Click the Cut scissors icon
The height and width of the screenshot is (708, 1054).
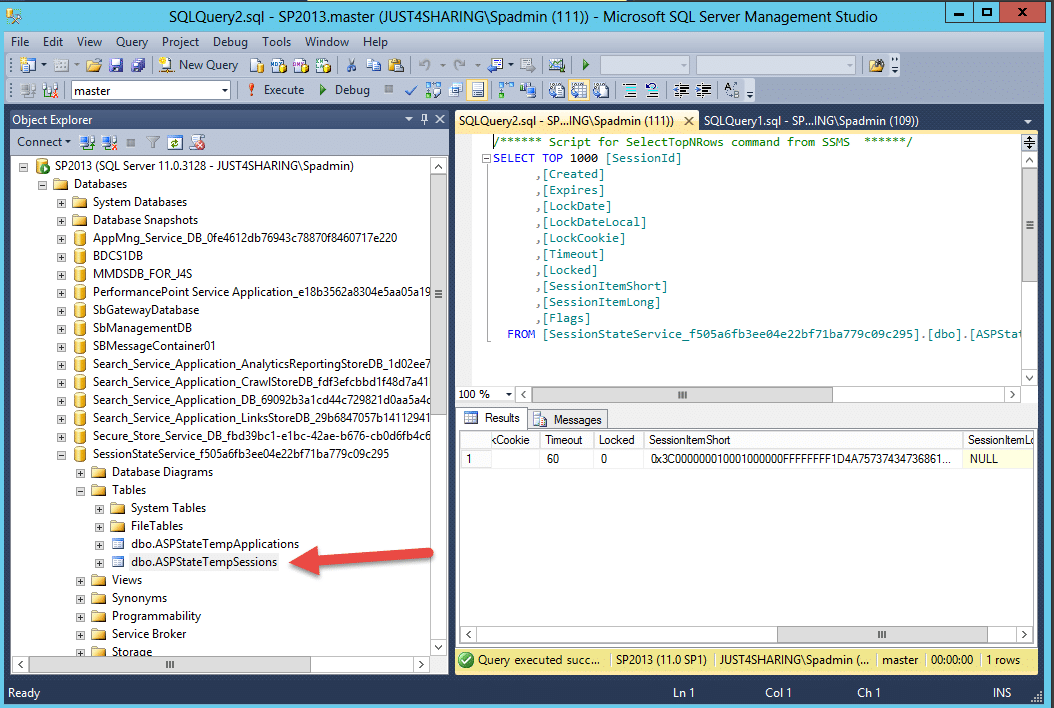pos(351,65)
